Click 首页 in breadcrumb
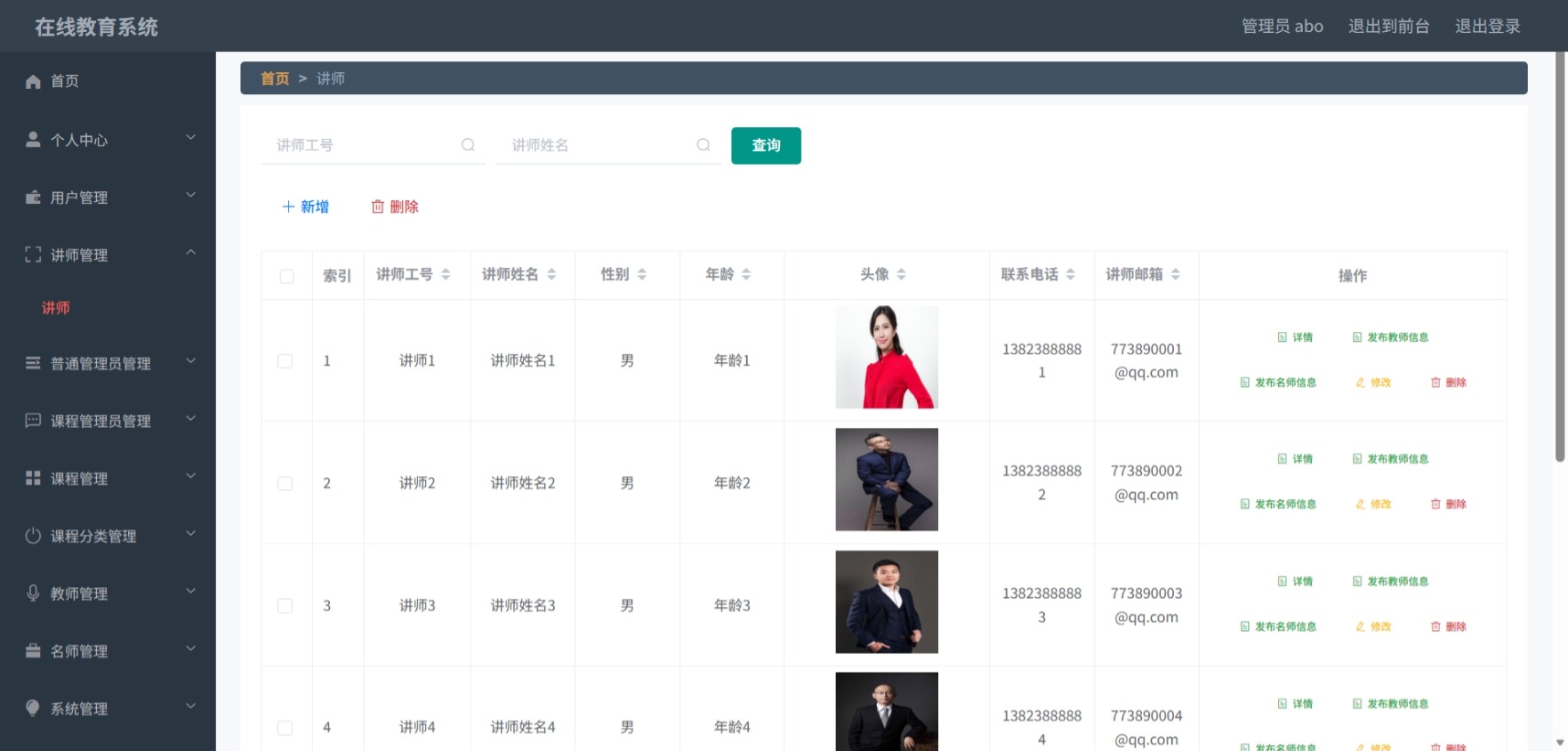This screenshot has width=1568, height=751. coord(274,78)
